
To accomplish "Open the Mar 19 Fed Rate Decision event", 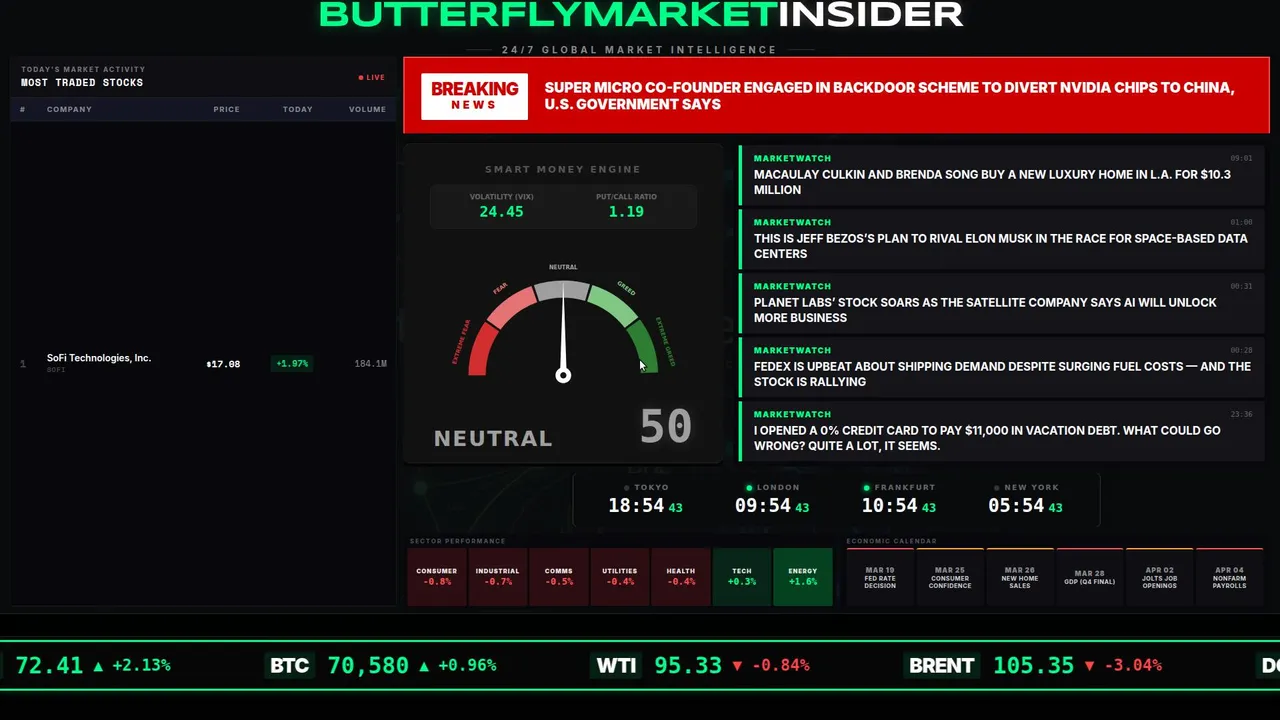I will coord(880,577).
